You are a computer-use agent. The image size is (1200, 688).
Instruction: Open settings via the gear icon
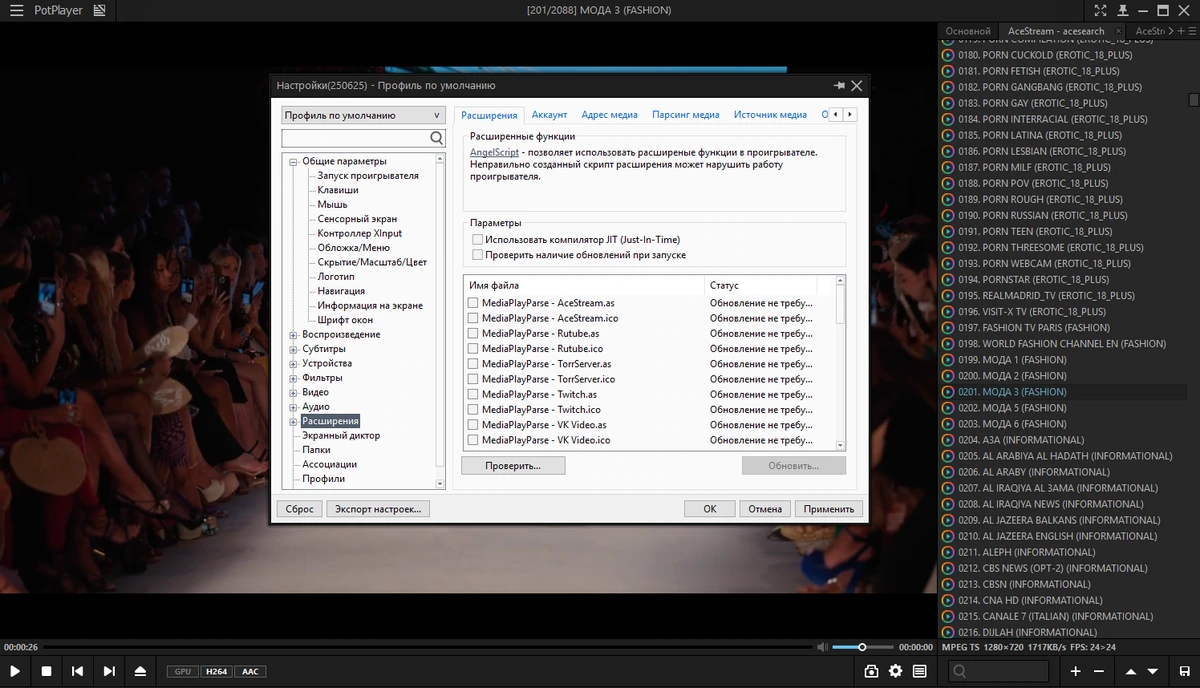(x=895, y=671)
